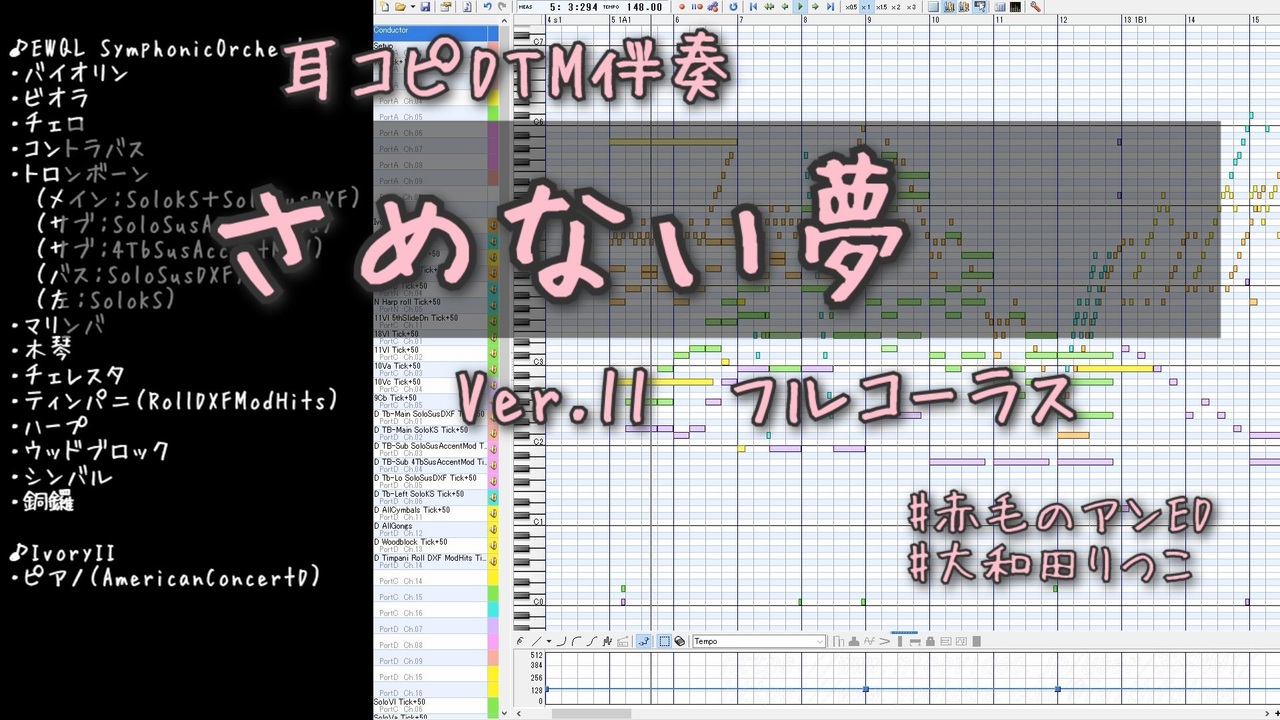This screenshot has width=1280, height=720.
Task: Select x0.5 playback speed
Action: 851,7
